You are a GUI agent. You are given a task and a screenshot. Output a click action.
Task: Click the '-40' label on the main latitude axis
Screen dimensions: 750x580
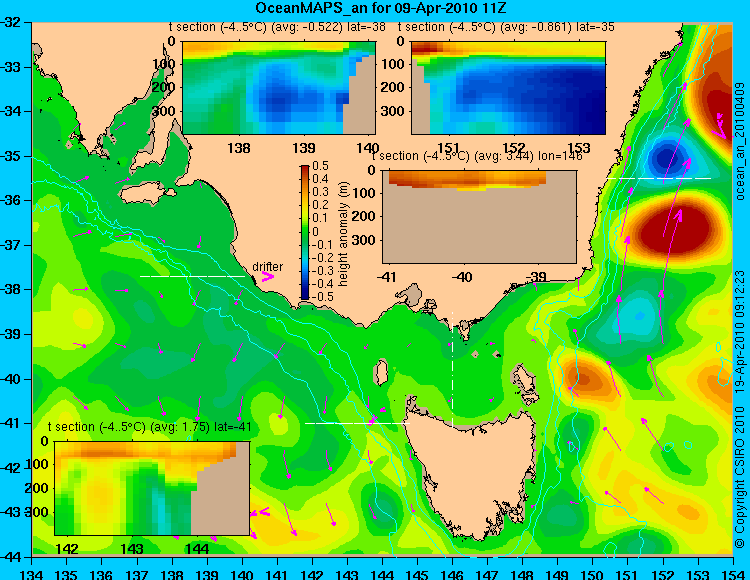(x=10, y=379)
